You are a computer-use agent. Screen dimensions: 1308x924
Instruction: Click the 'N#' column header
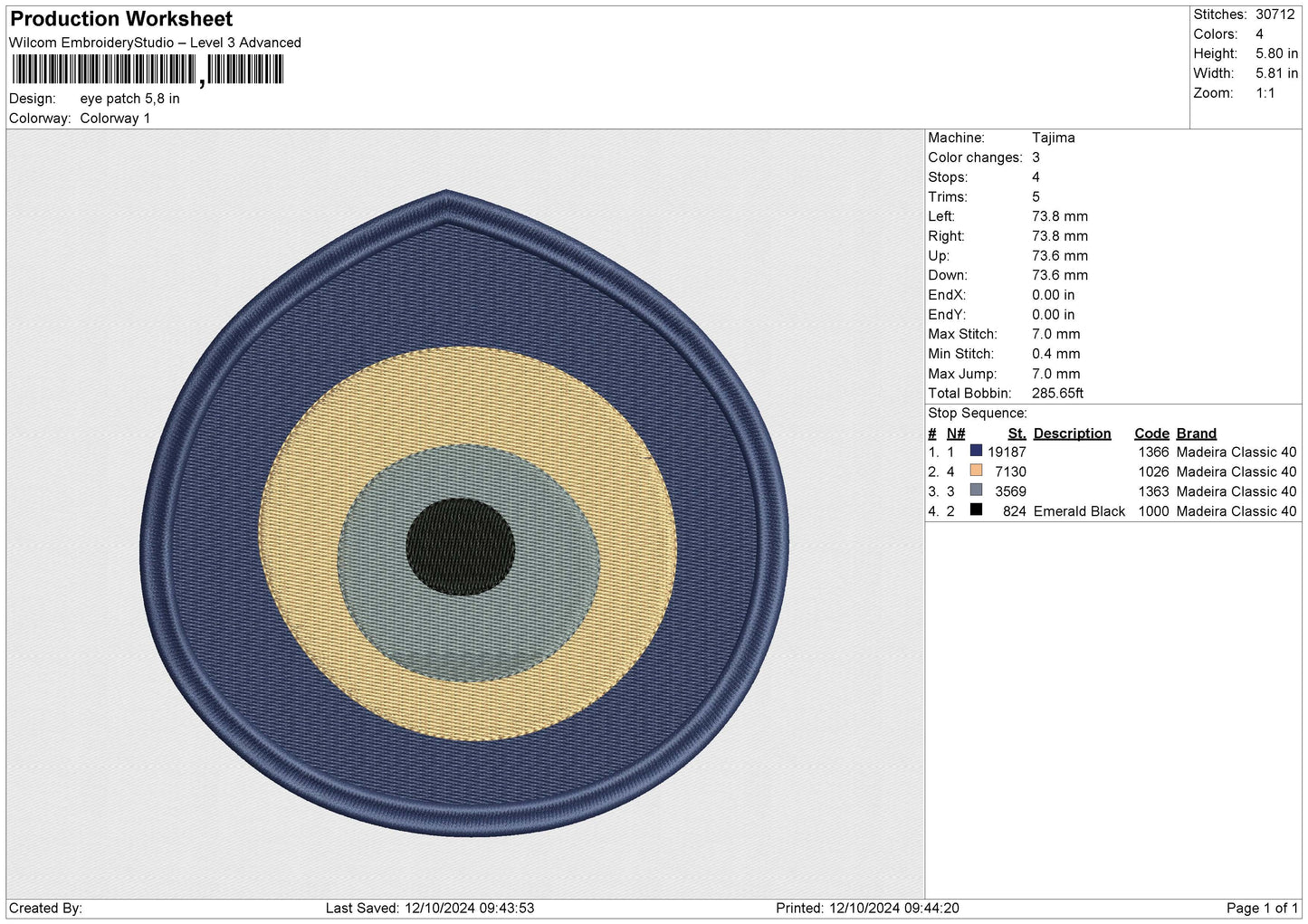coord(956,433)
